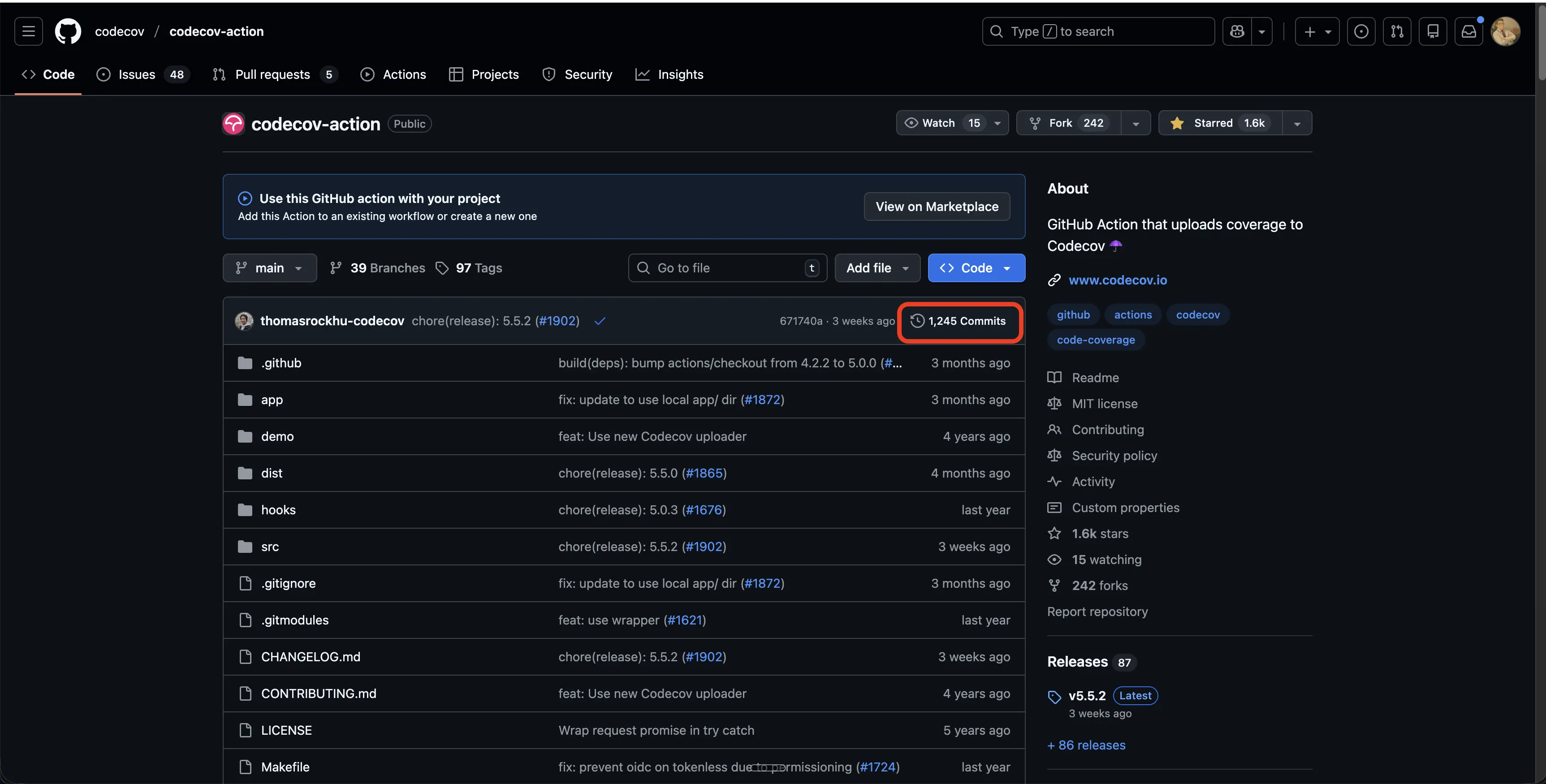Open the notifications inbox icon
Viewport: 1546px width, 784px height.
pos(1468,31)
